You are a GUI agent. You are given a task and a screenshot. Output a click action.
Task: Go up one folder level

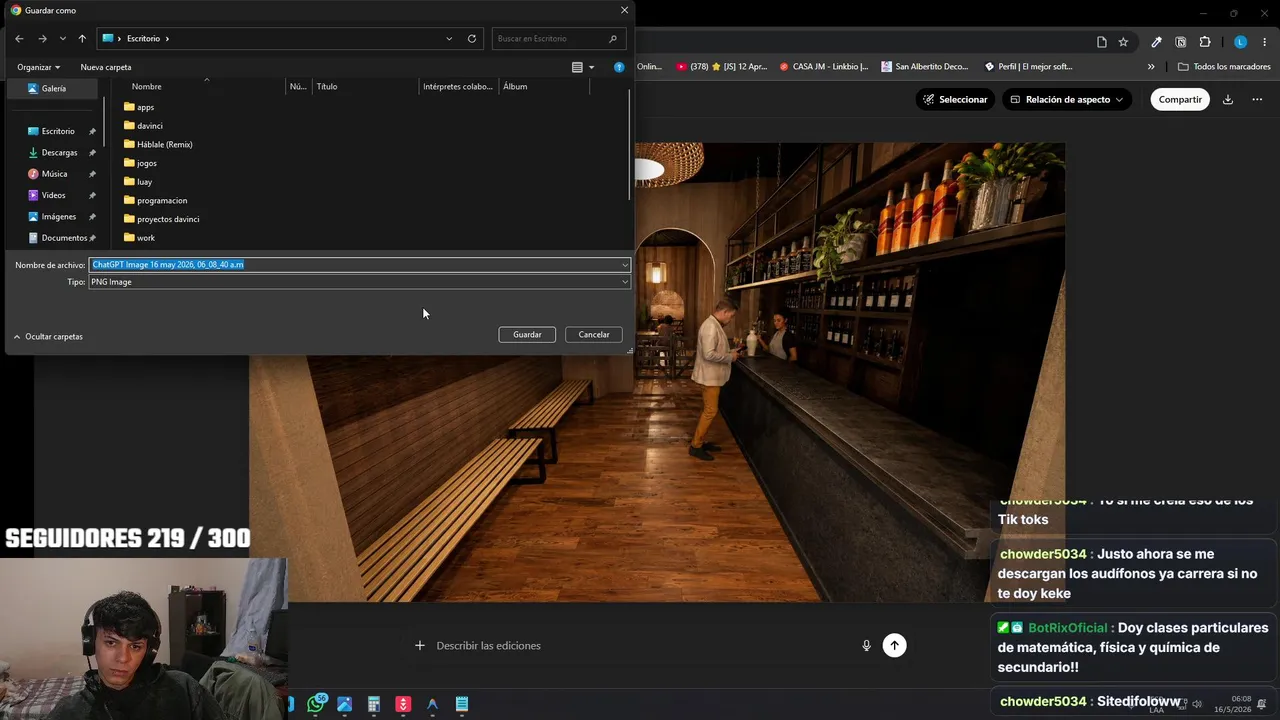(x=82, y=39)
